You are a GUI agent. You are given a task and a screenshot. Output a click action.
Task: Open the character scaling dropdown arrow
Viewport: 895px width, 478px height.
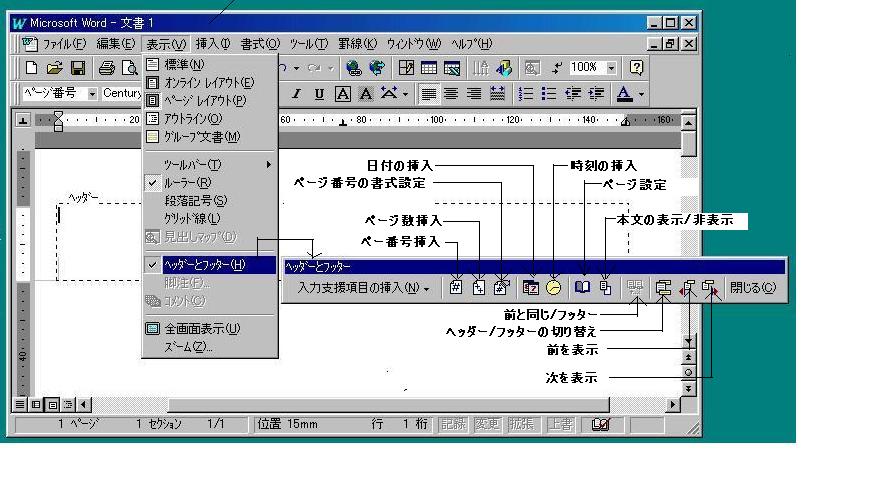pos(405,94)
